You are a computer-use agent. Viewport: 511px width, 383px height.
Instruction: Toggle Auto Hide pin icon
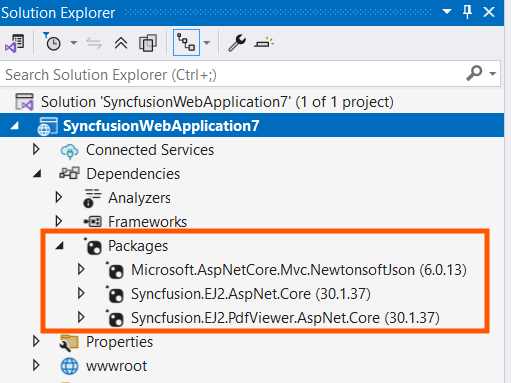[x=467, y=12]
